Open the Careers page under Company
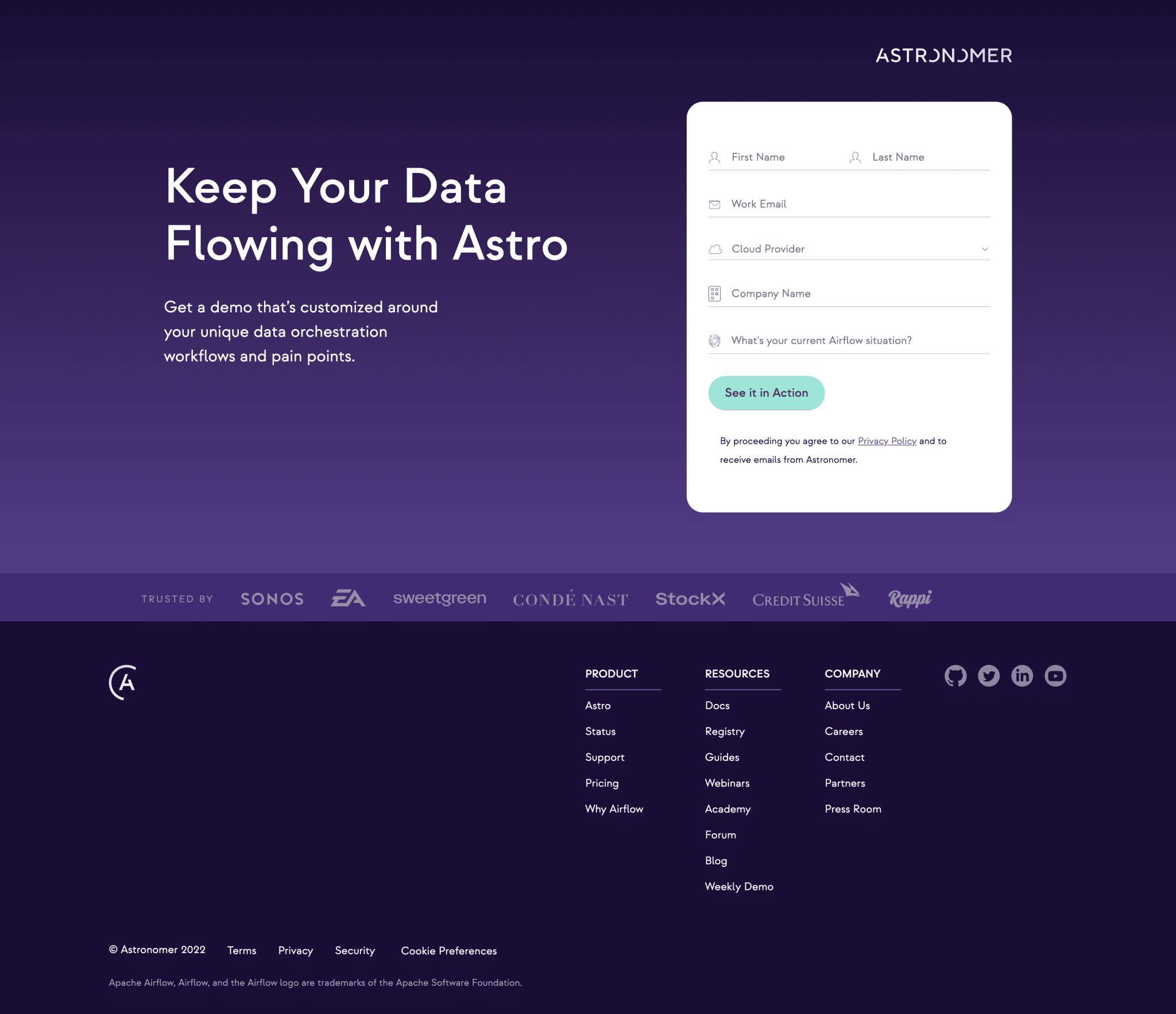Screen dimensions: 1176x1014 click(x=843, y=731)
